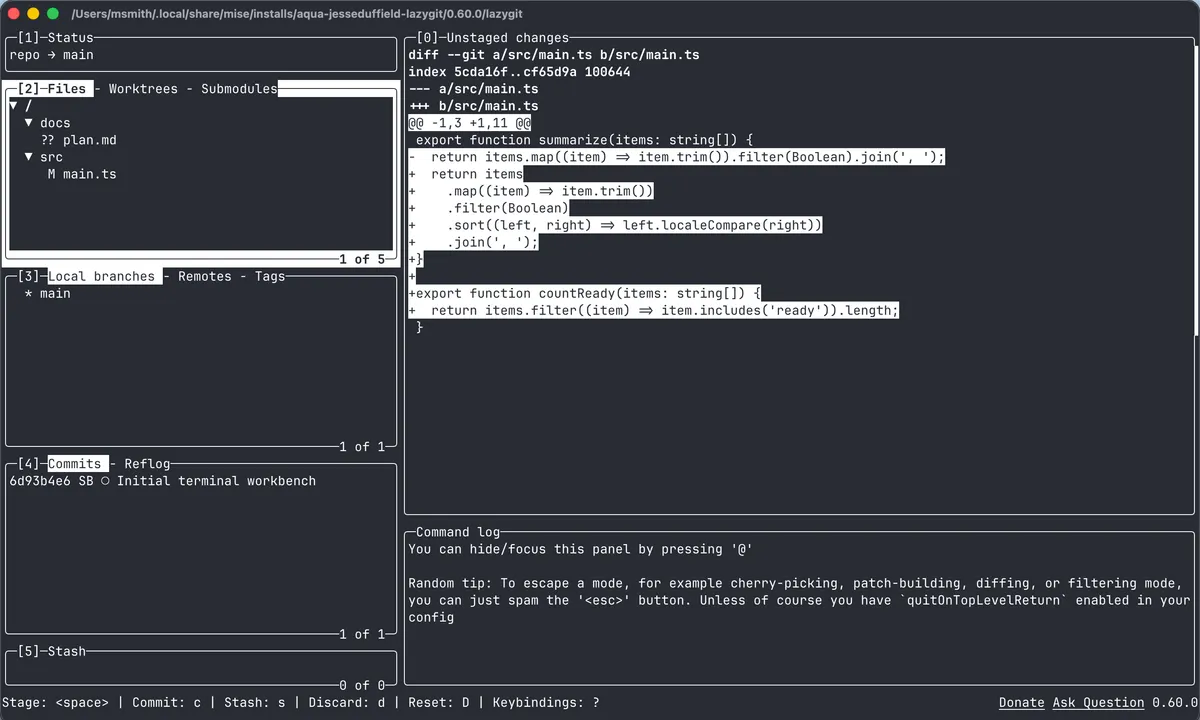Image resolution: width=1200 pixels, height=720 pixels.
Task: Click the macOS red close window button
Action: (x=14, y=14)
